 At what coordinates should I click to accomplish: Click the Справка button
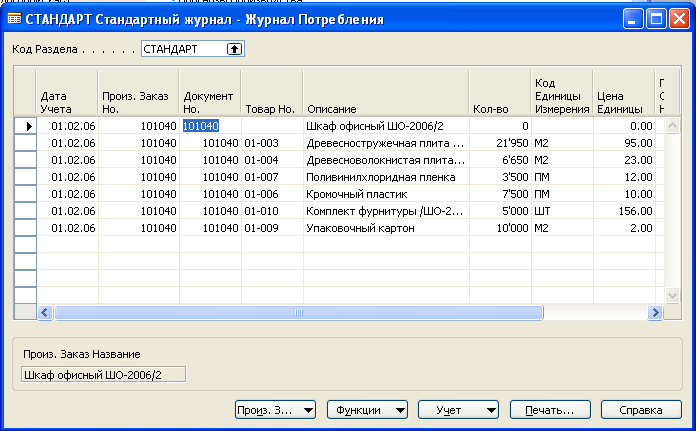tap(641, 410)
